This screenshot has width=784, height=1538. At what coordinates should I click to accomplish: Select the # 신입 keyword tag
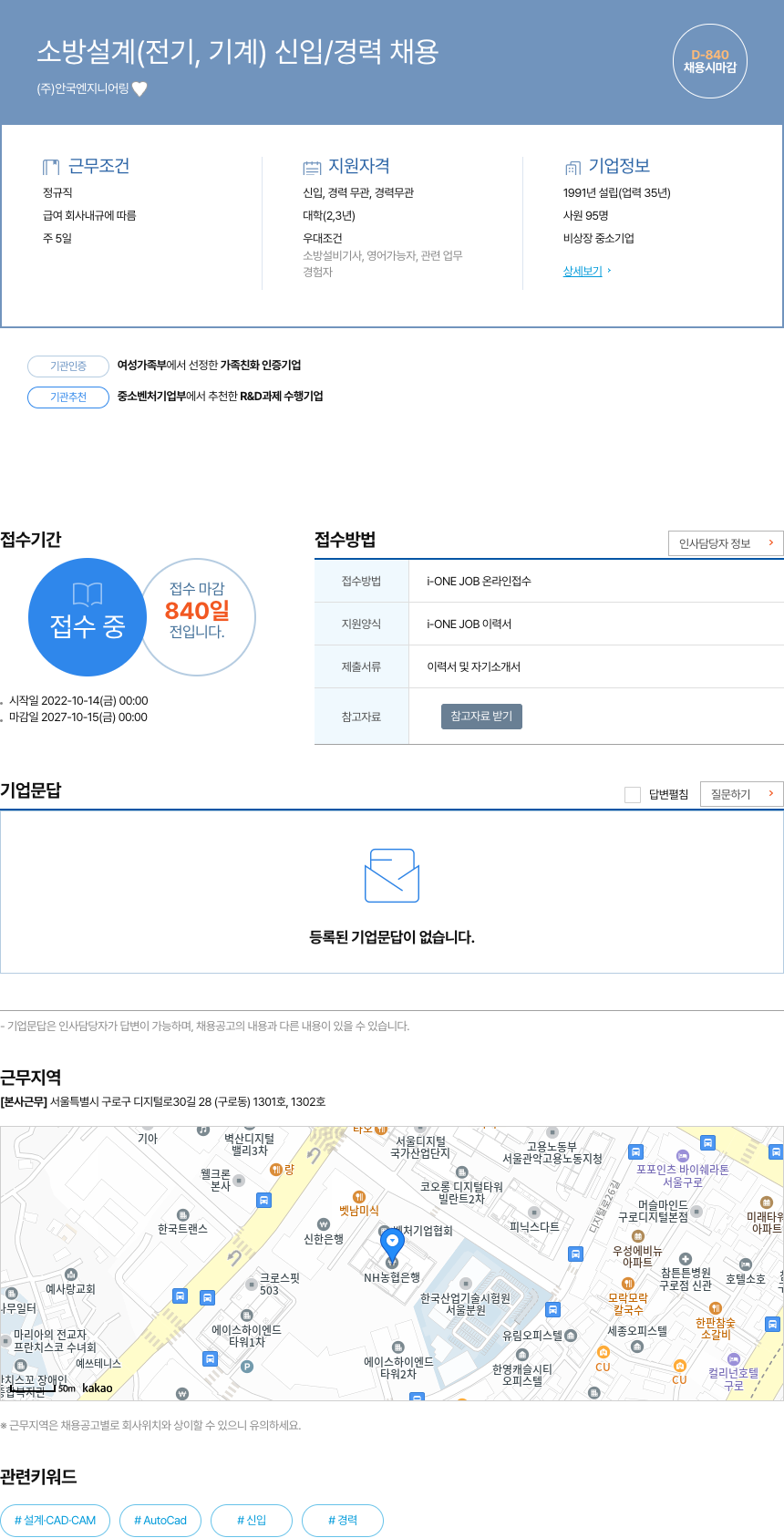pyautogui.click(x=252, y=1521)
